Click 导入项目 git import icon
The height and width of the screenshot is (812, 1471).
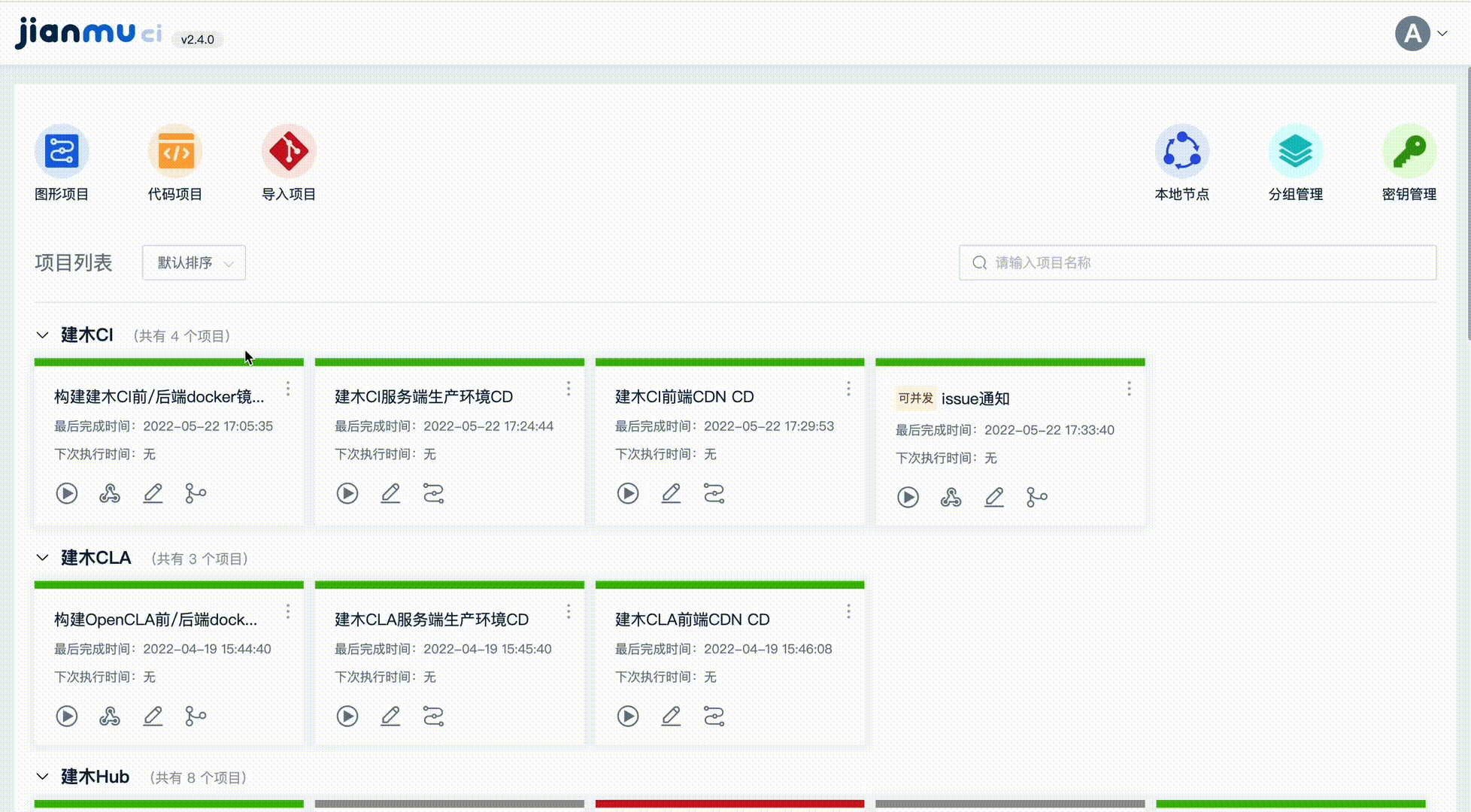tap(289, 151)
